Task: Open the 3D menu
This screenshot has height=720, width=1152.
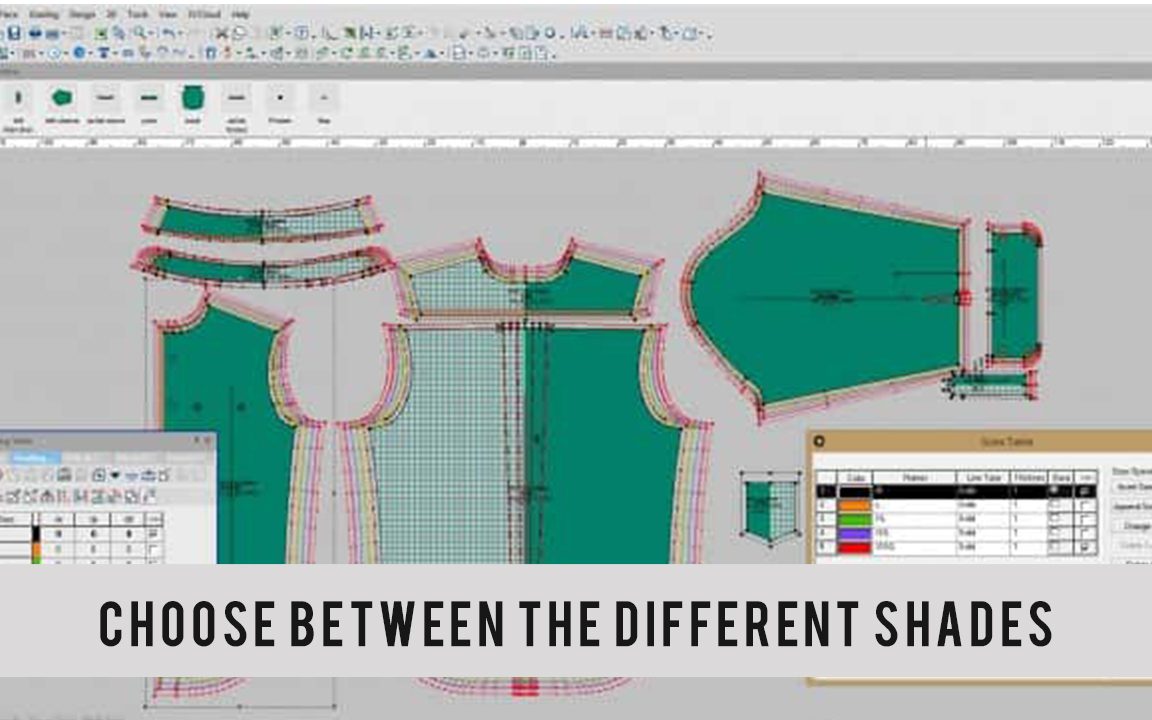Action: [x=111, y=14]
